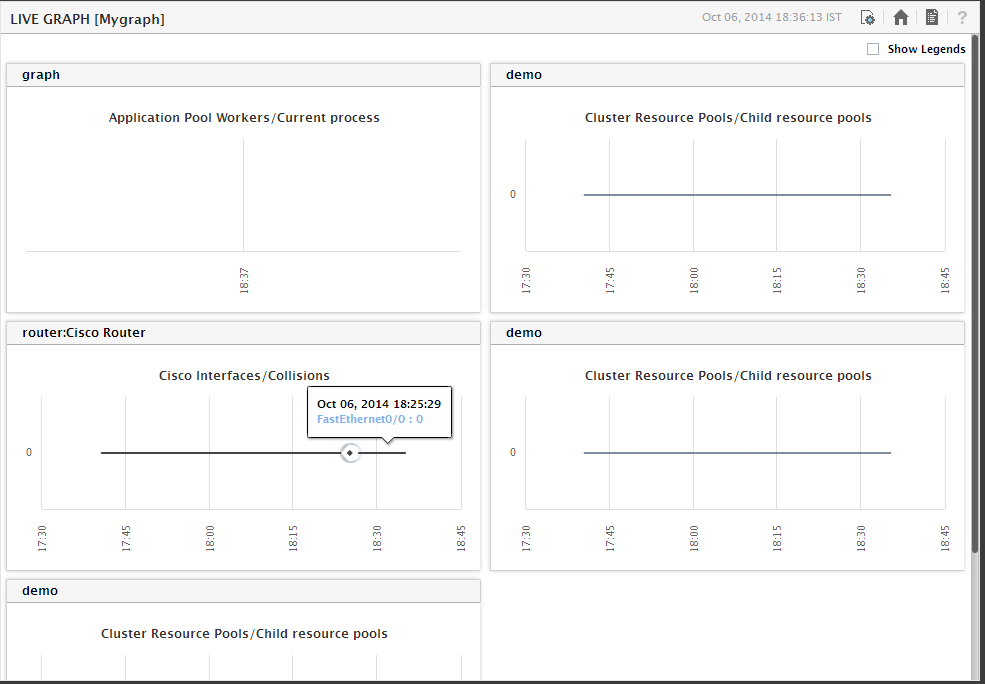Select the FastEthernet0/0 data point marker
The height and width of the screenshot is (684, 985).
click(350, 453)
